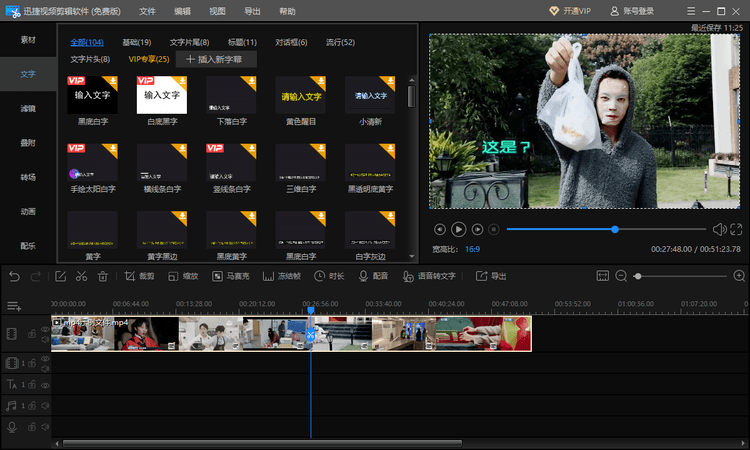
Task: Apply the 马赛克 mosaic tool
Action: (231, 276)
